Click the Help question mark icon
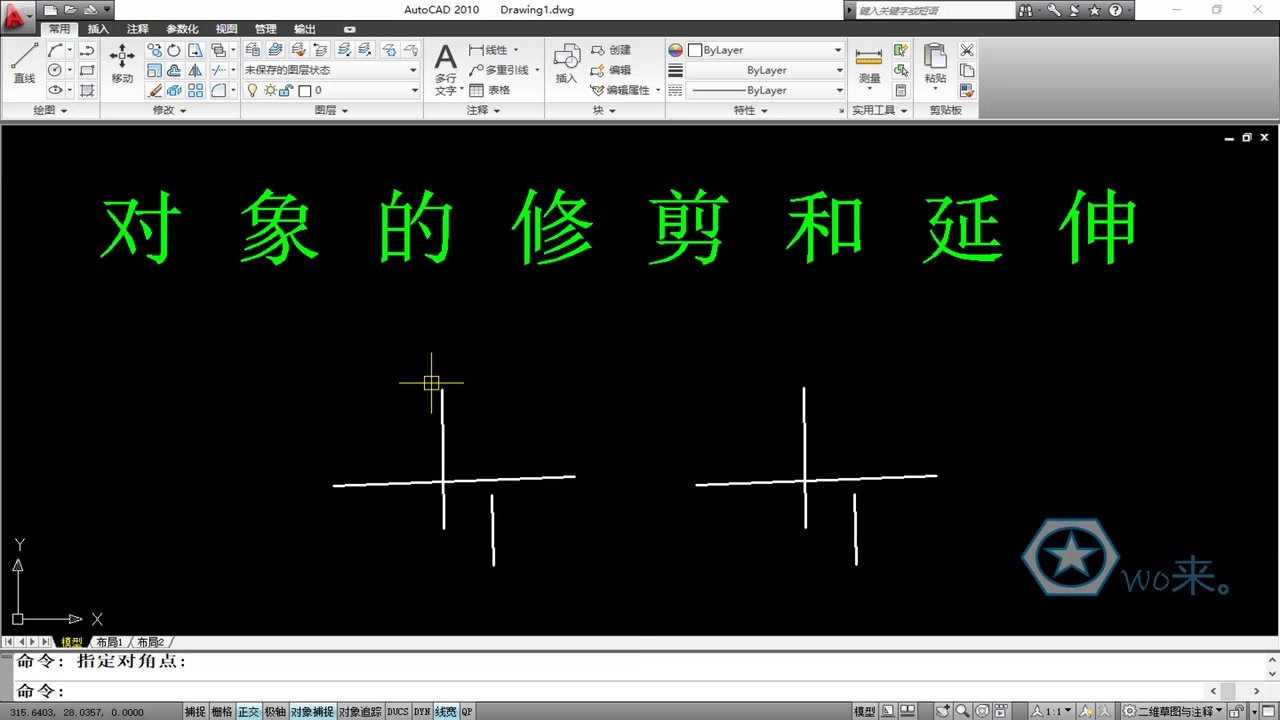 (x=1115, y=10)
